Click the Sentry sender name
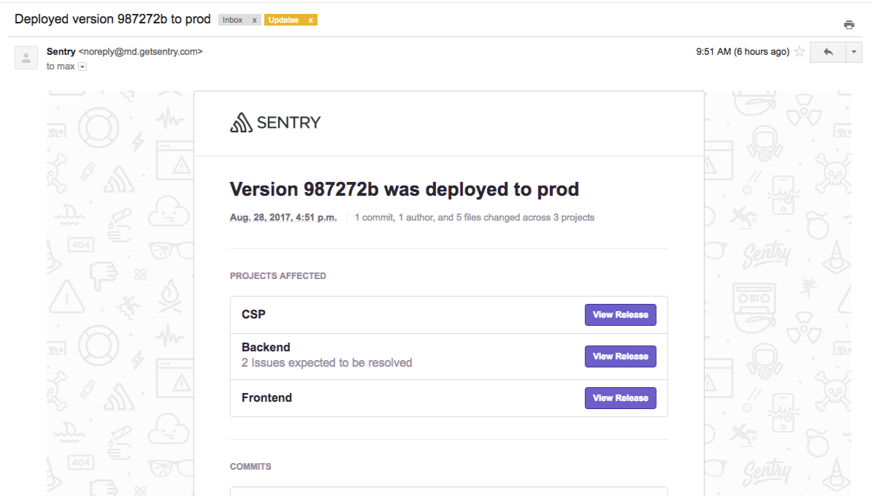This screenshot has height=496, width=872. pyautogui.click(x=60, y=51)
